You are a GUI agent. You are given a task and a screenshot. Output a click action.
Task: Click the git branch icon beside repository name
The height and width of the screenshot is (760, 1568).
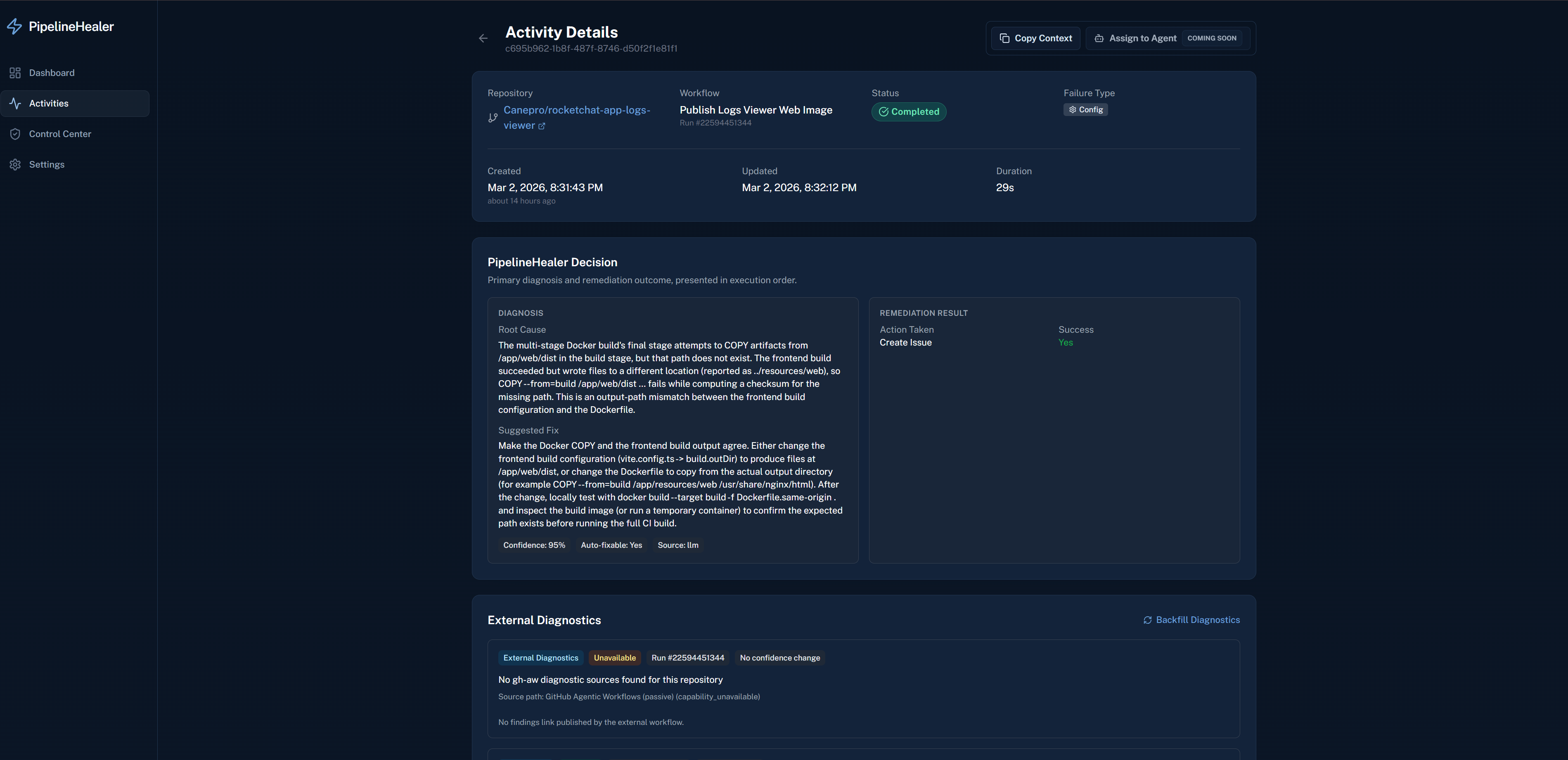click(x=493, y=118)
